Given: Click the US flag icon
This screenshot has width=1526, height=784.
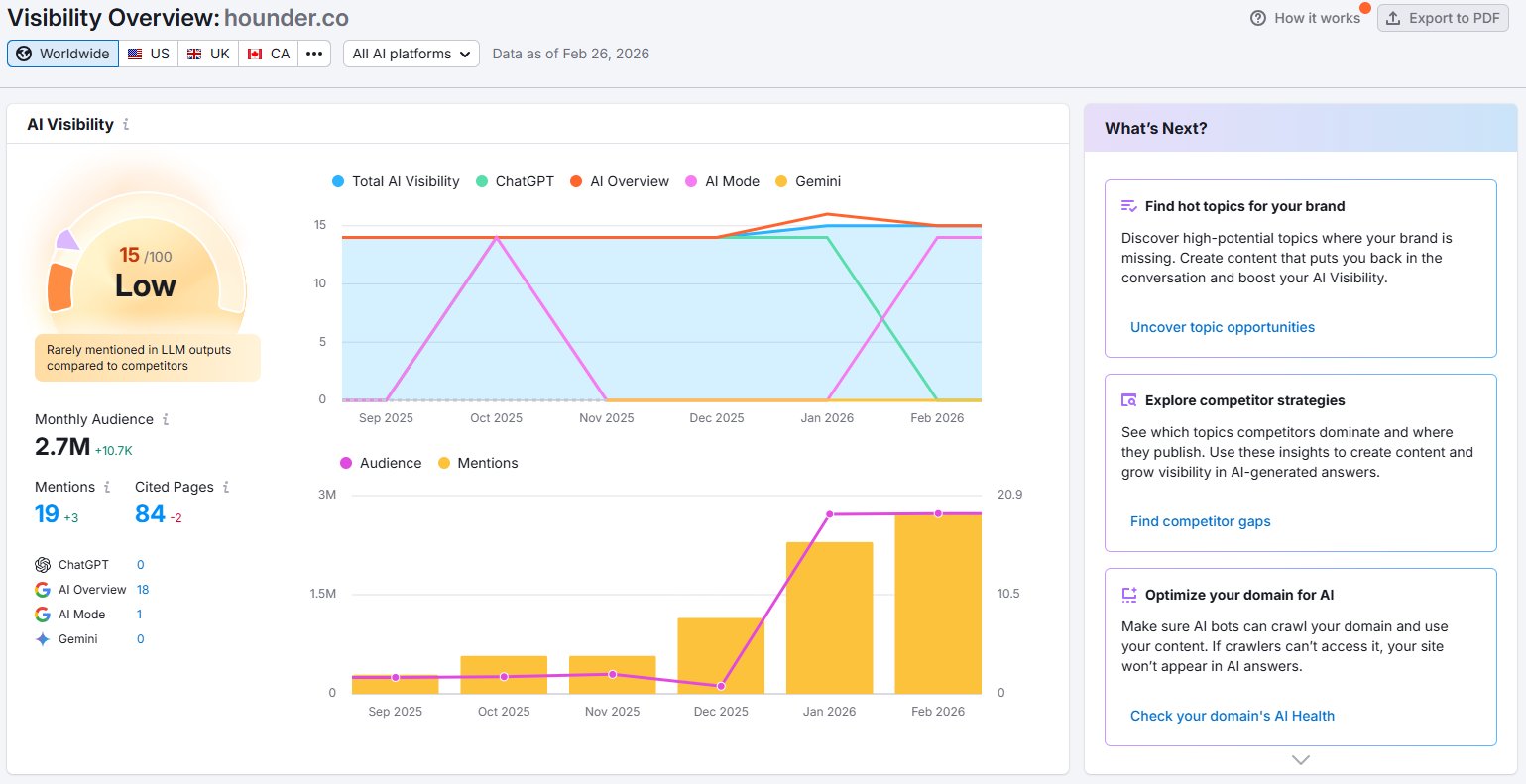Looking at the screenshot, I should [x=135, y=54].
